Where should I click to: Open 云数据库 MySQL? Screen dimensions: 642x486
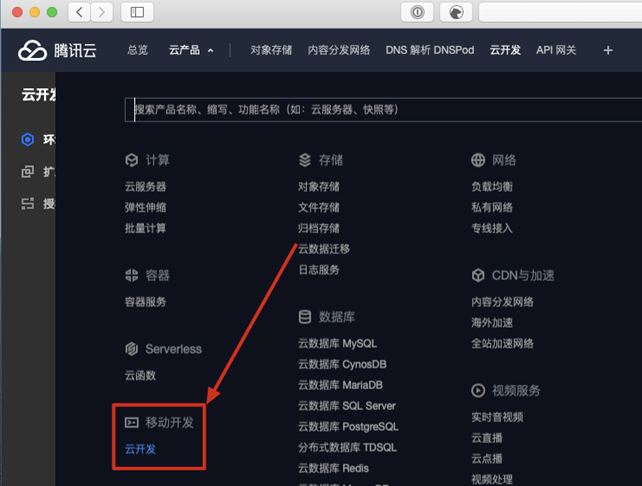[x=337, y=344]
